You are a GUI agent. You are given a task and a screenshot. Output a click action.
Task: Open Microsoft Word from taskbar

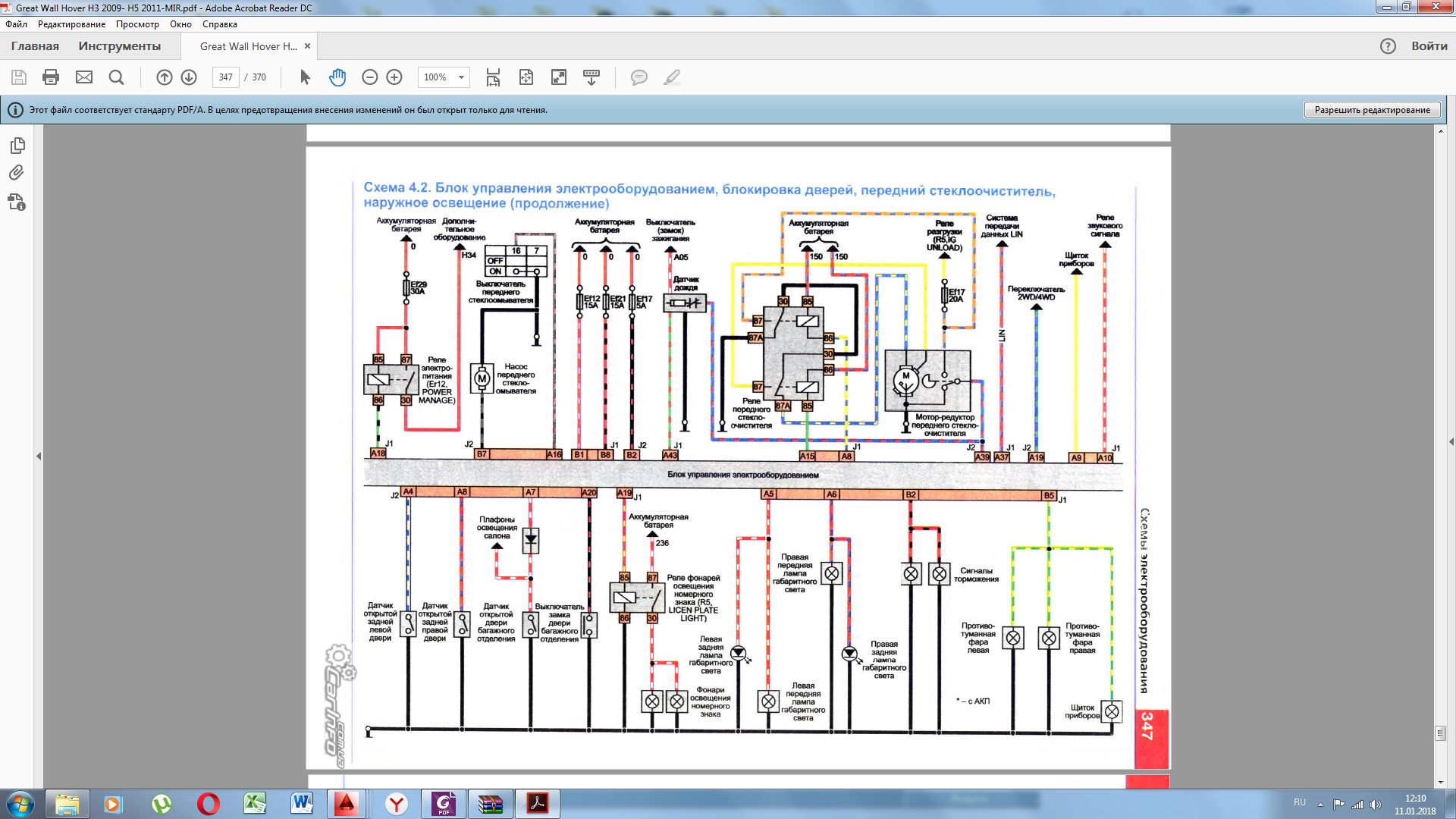point(302,804)
